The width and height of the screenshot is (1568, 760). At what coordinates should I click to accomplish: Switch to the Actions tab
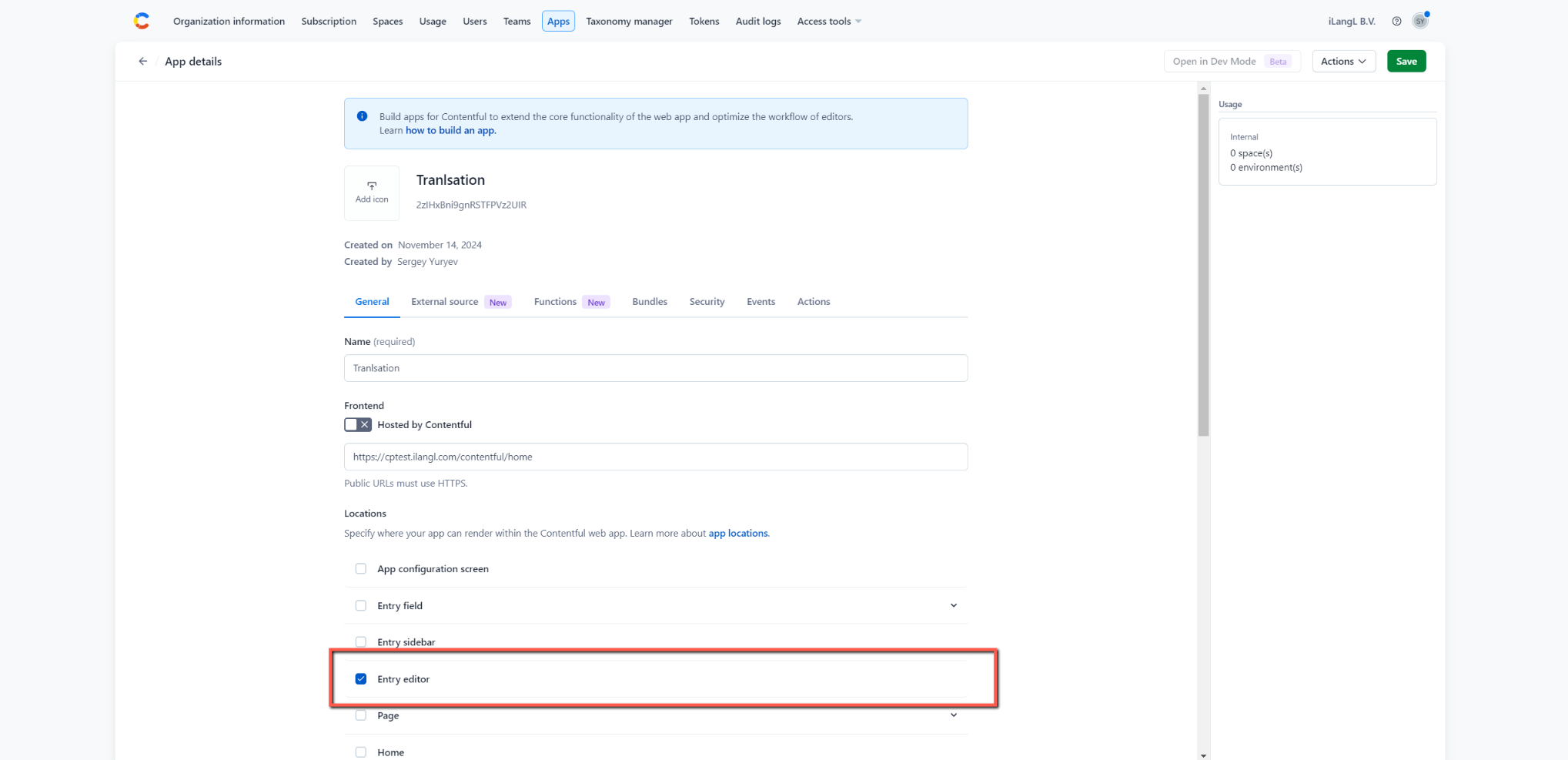pos(814,302)
